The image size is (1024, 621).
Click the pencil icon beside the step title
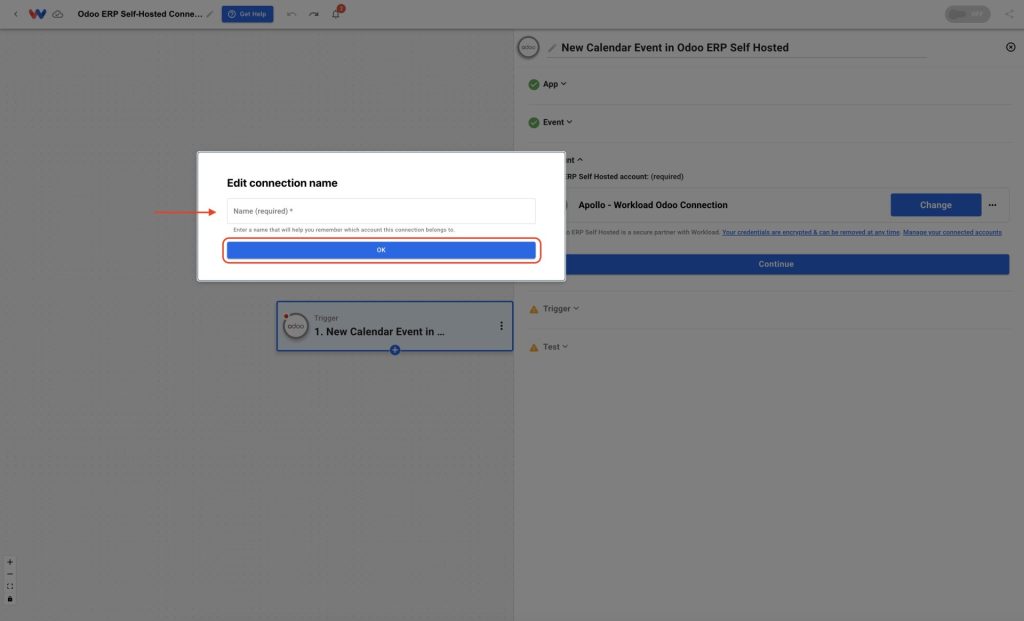pos(552,48)
